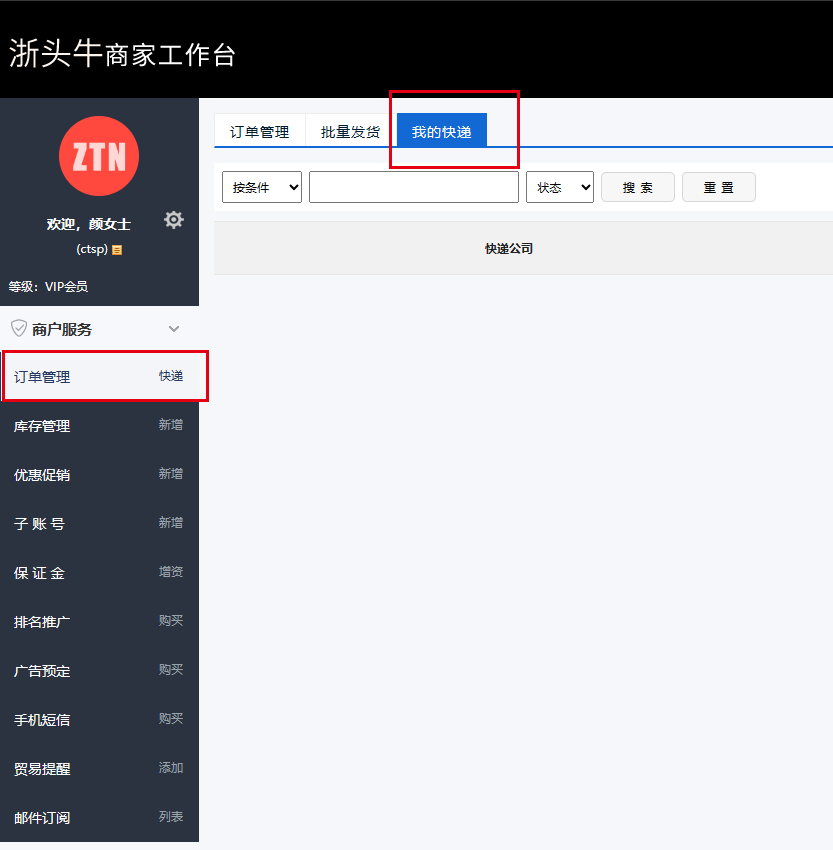833x850 pixels.
Task: Click the orange note icon beside ctsp
Action: pyautogui.click(x=117, y=250)
